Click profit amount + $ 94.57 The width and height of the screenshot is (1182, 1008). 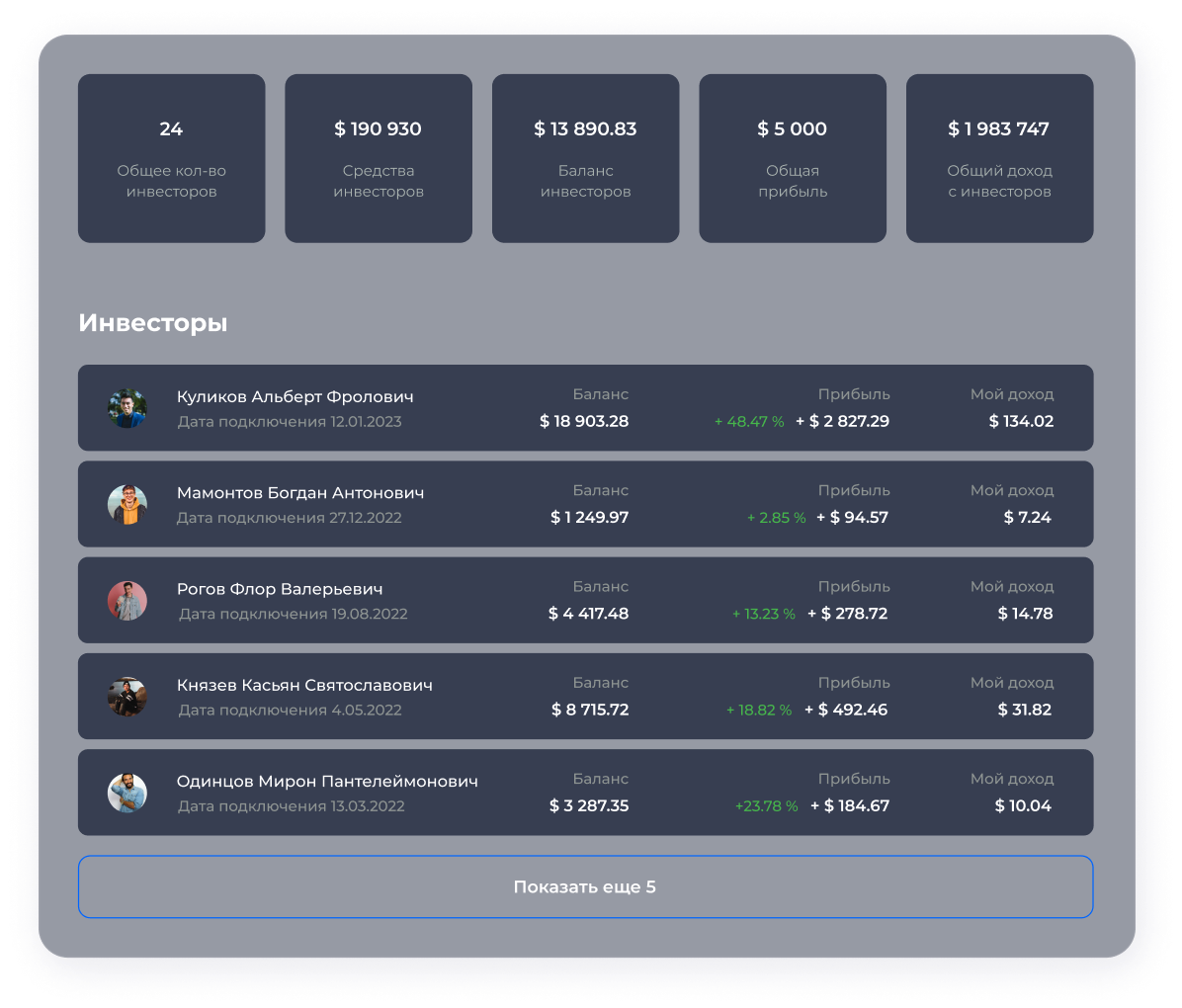(853, 517)
